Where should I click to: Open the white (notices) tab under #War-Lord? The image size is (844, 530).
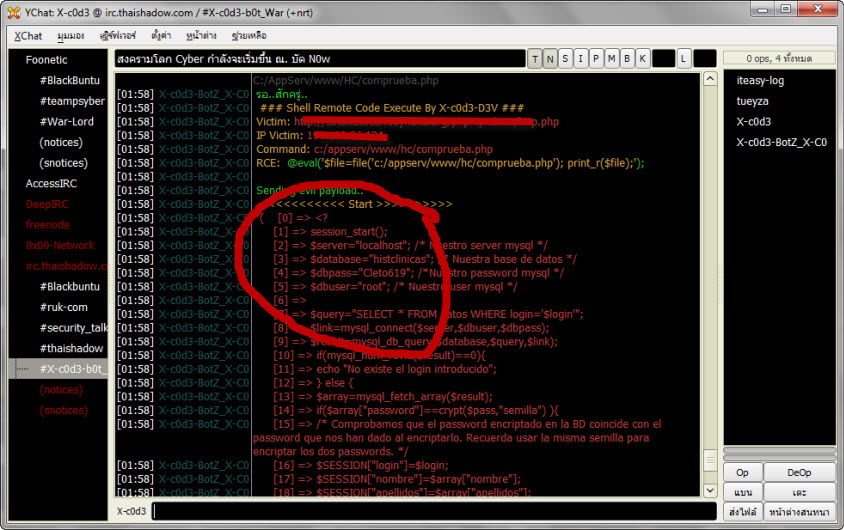click(x=61, y=142)
